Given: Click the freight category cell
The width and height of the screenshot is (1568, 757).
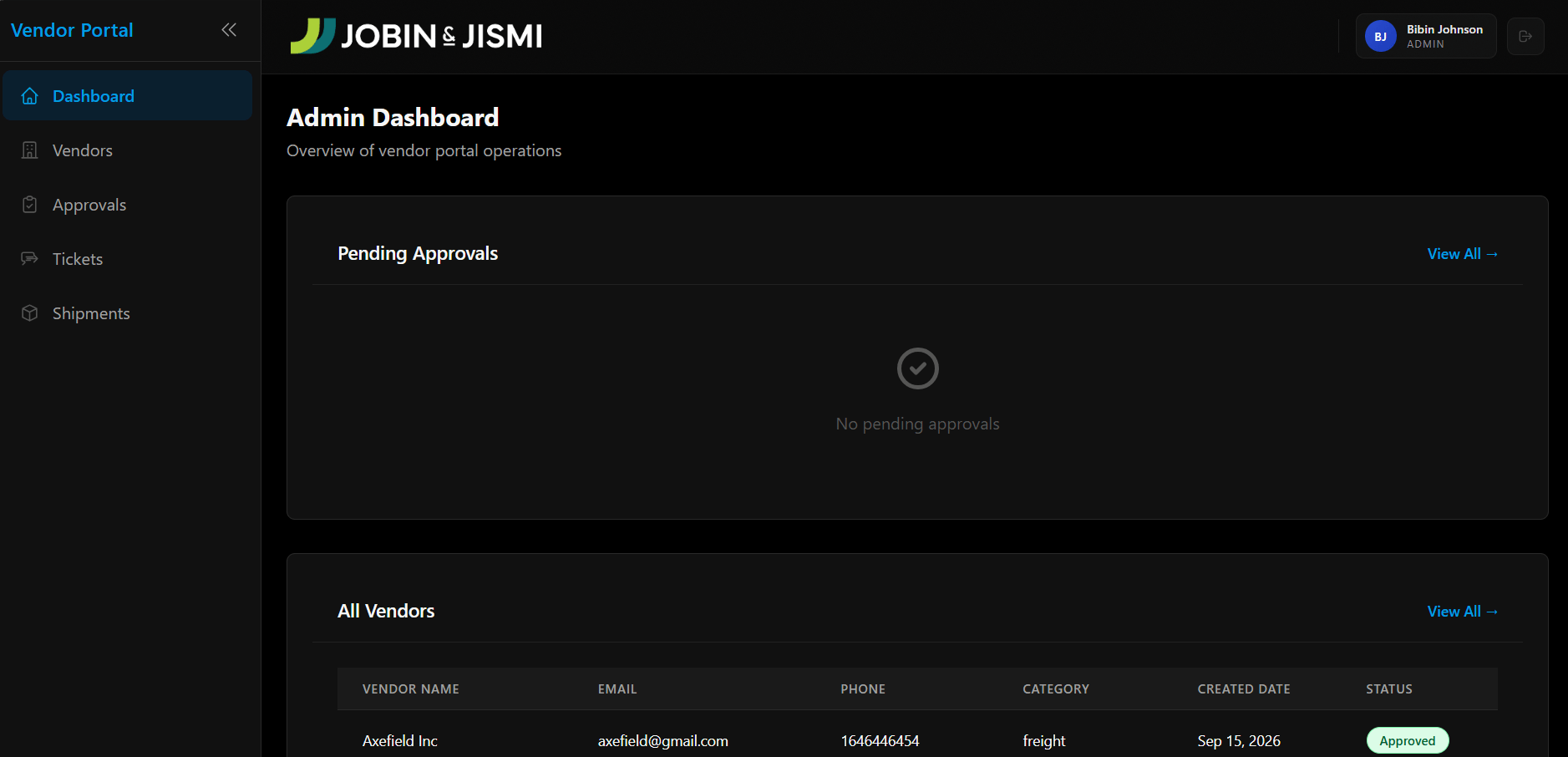Looking at the screenshot, I should (1044, 741).
